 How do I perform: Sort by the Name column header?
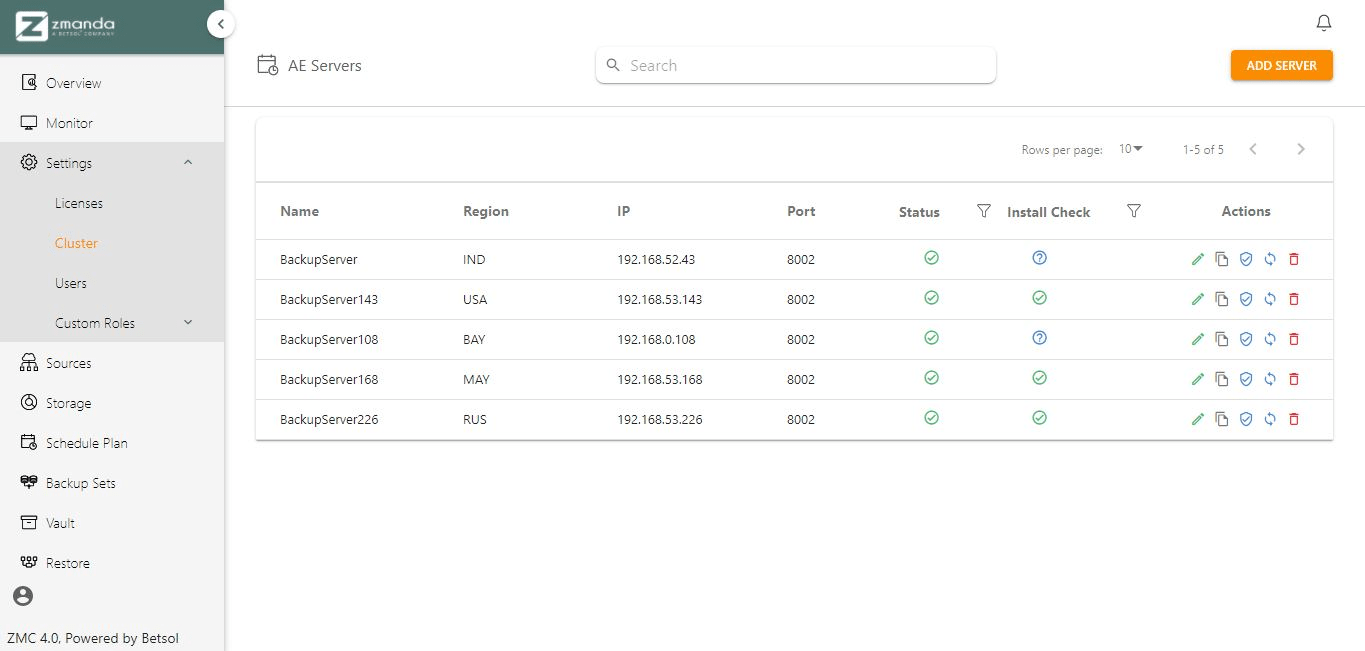coord(299,211)
